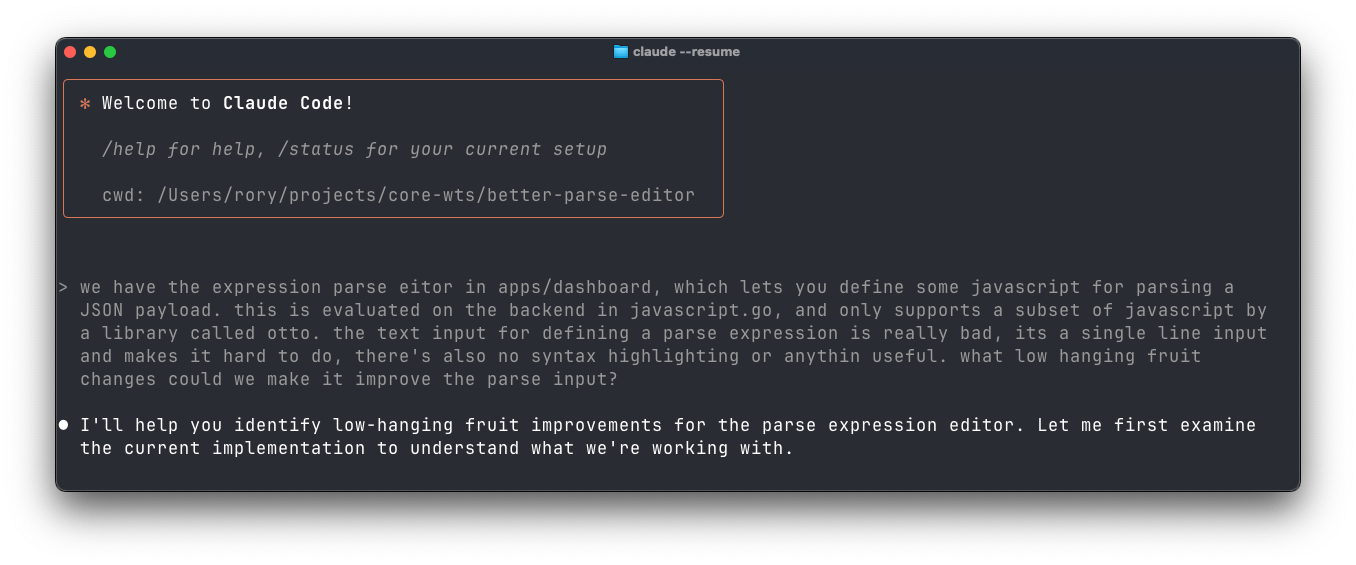1356x565 pixels.
Task: Click the orange asterisk icon in the welcome box
Action: point(85,104)
